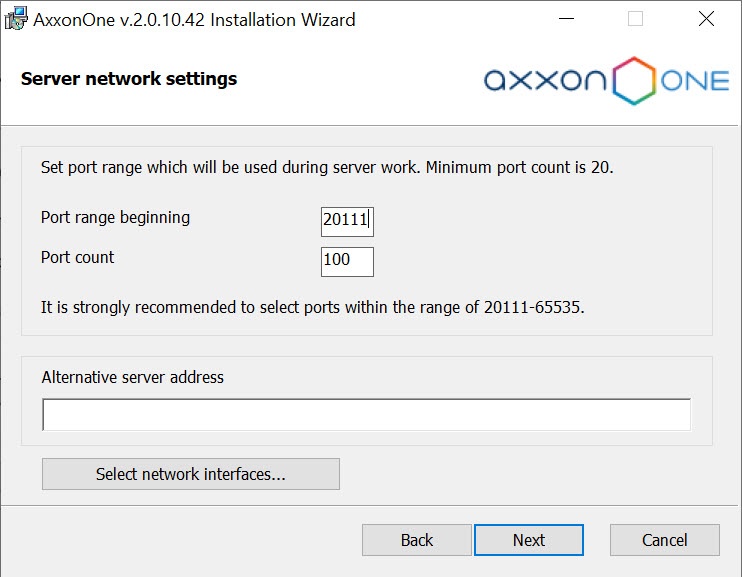Click the 'ONE' text in the logo
This screenshot has height=577, width=742.
coord(694,81)
